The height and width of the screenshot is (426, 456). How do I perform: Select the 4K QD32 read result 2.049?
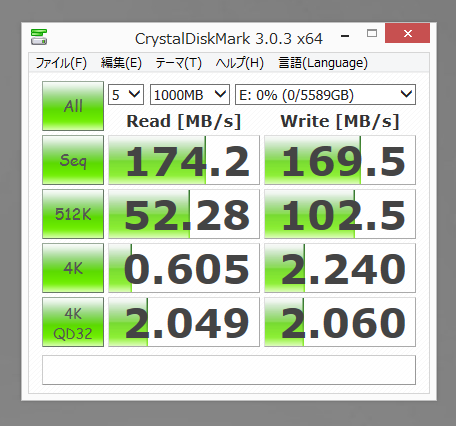[184, 322]
